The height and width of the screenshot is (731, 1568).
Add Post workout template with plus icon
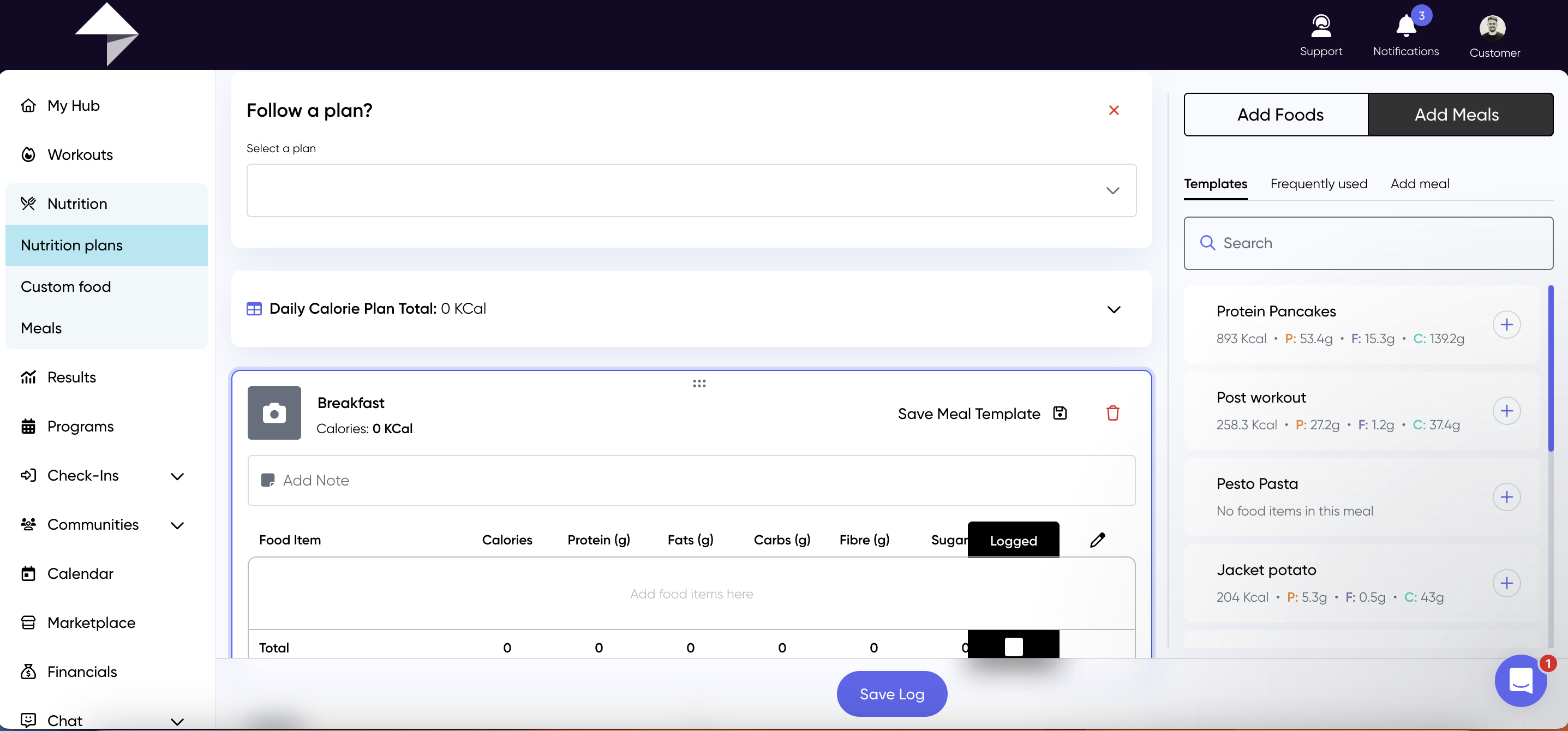click(x=1506, y=411)
